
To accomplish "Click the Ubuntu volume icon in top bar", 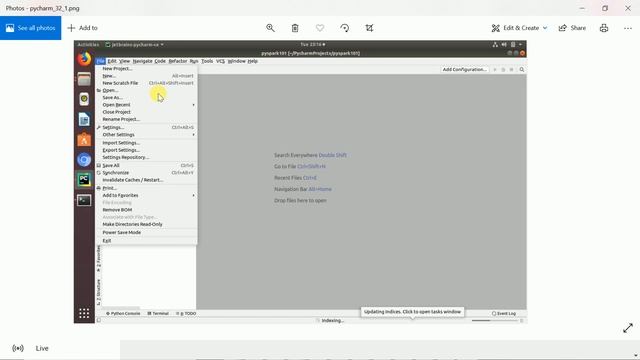I will (x=504, y=44).
